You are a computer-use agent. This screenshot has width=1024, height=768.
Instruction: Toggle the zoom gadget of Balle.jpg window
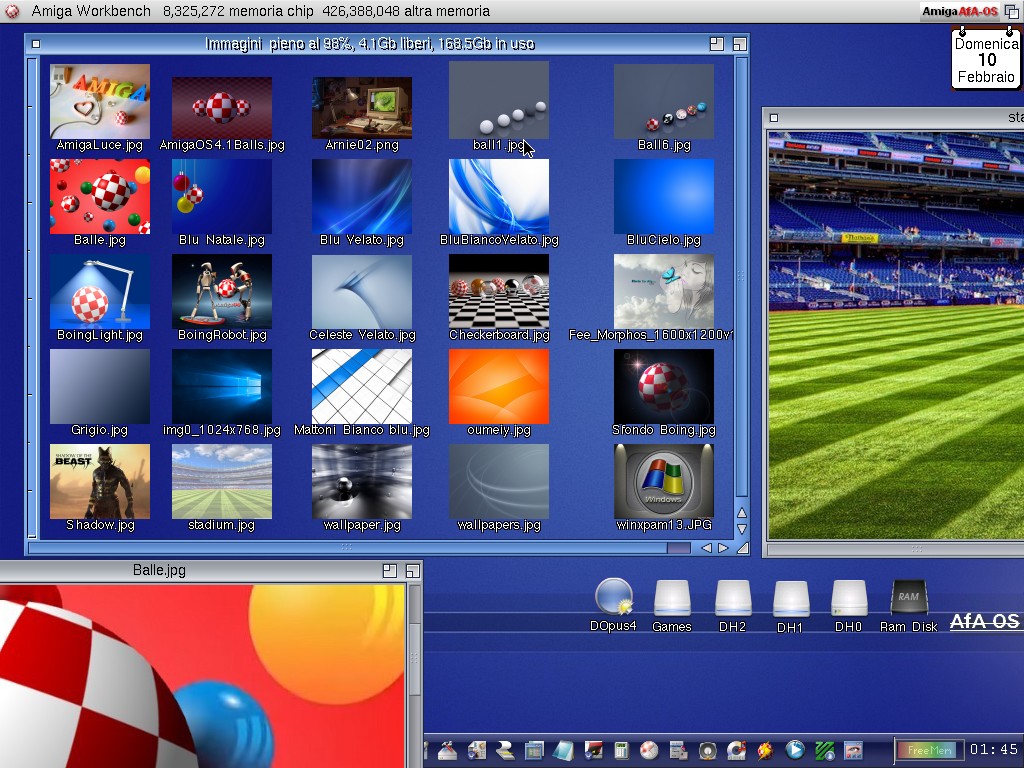(389, 571)
